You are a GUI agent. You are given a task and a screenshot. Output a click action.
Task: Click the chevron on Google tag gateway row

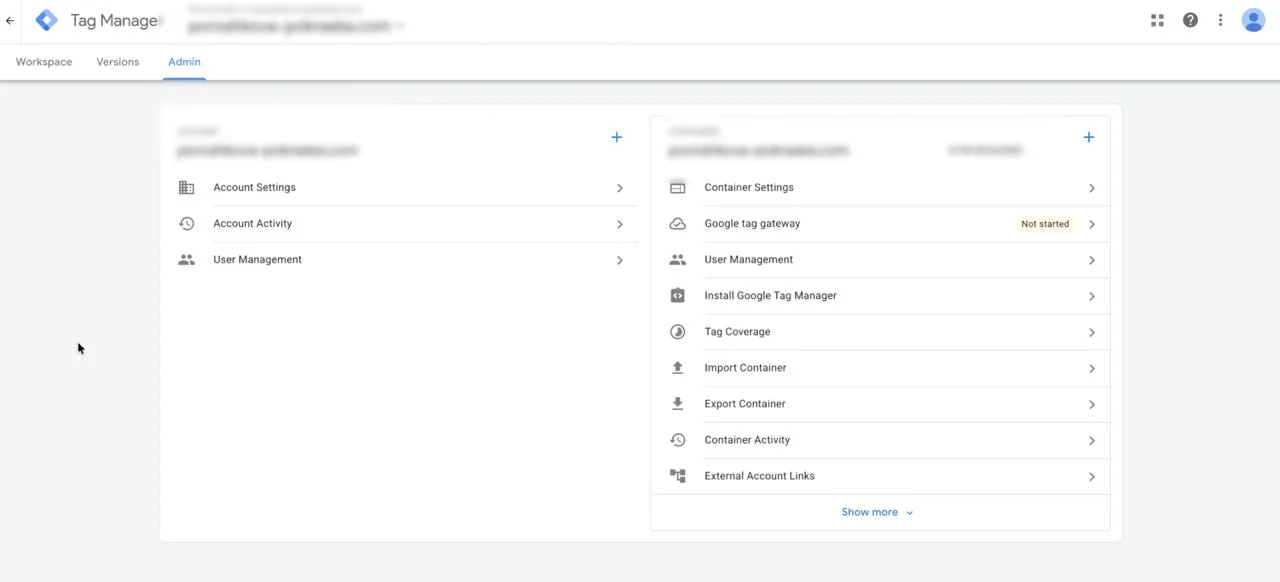coord(1091,224)
